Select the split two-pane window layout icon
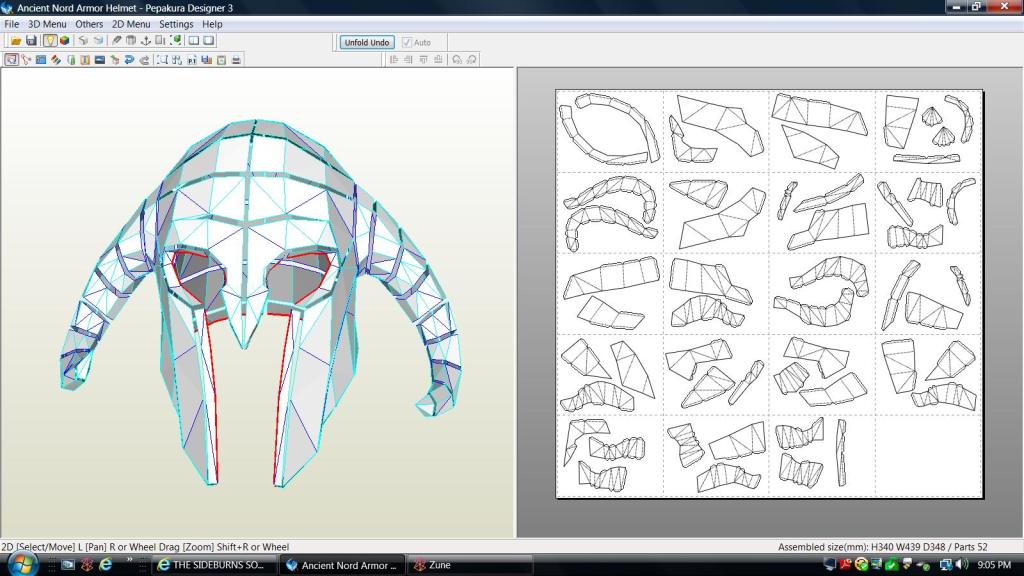 (x=194, y=40)
